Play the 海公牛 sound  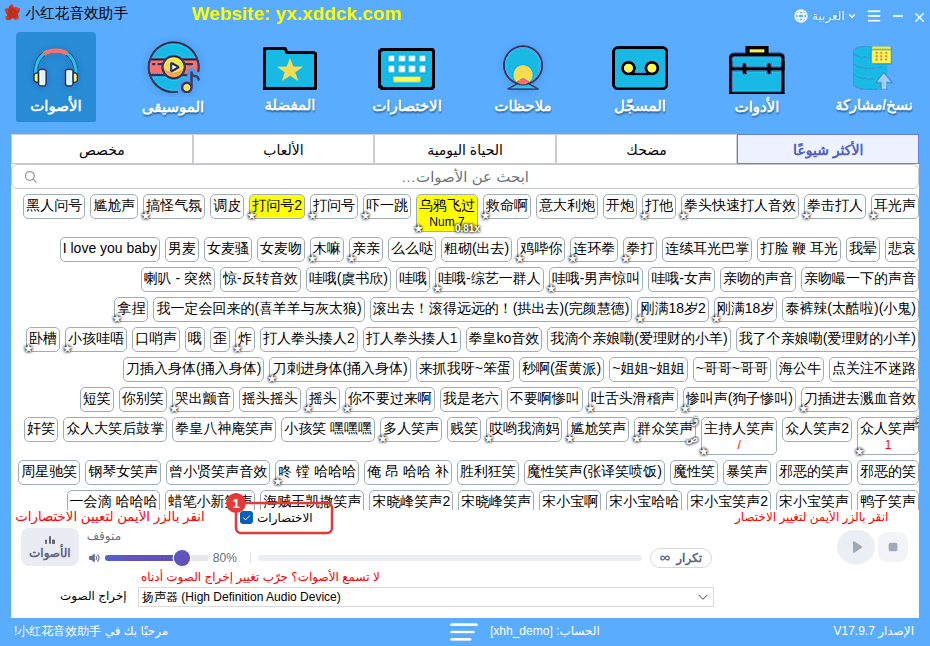click(x=800, y=369)
